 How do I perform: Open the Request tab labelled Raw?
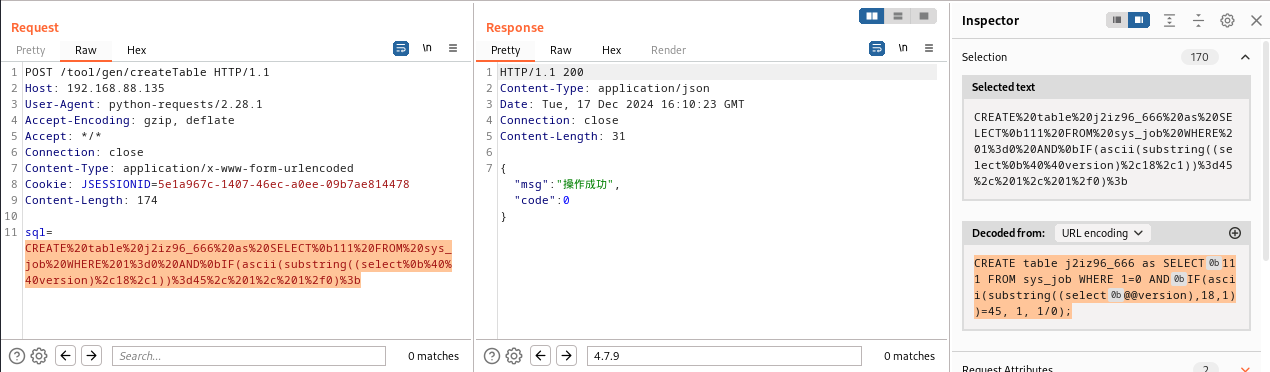point(86,50)
